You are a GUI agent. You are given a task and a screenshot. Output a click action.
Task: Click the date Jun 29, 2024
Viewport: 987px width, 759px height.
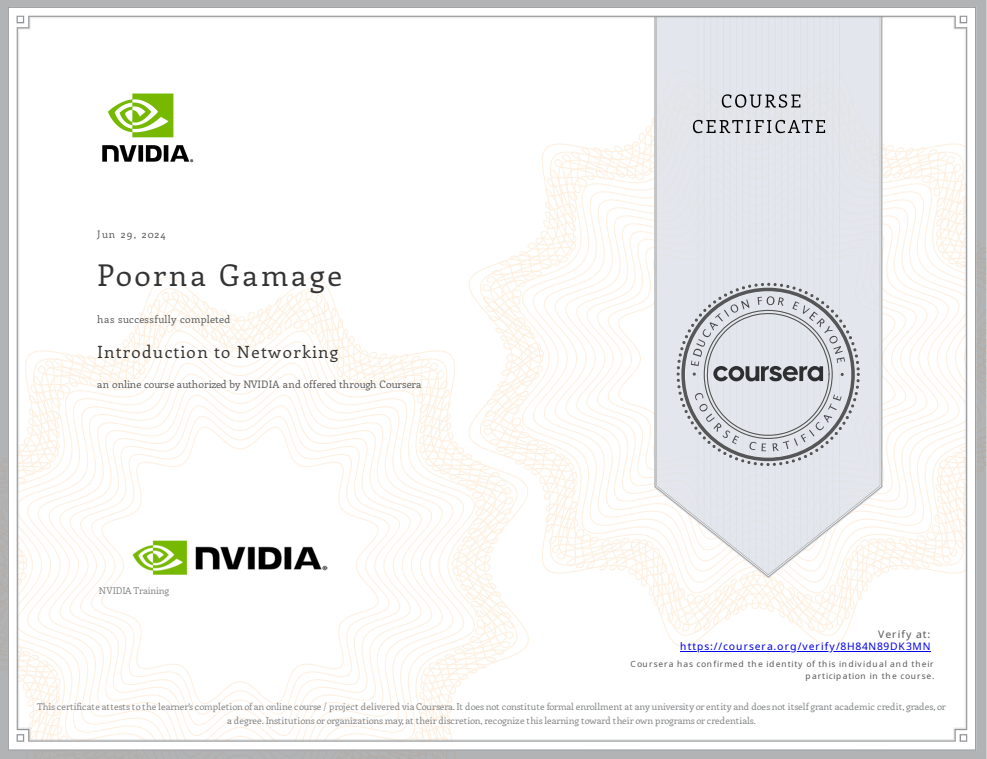(x=131, y=235)
